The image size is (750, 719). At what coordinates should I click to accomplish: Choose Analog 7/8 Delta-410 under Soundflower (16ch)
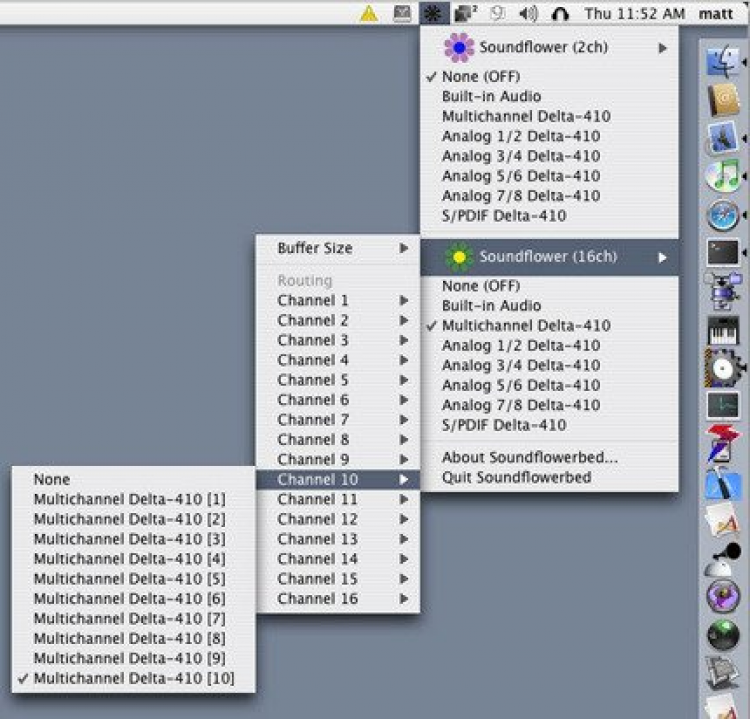550,405
